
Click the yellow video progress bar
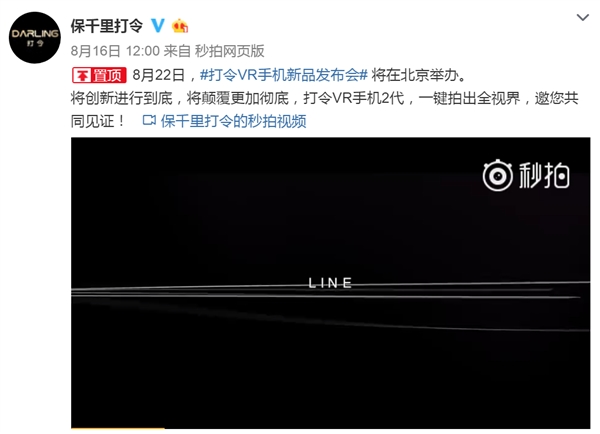[x=118, y=428]
